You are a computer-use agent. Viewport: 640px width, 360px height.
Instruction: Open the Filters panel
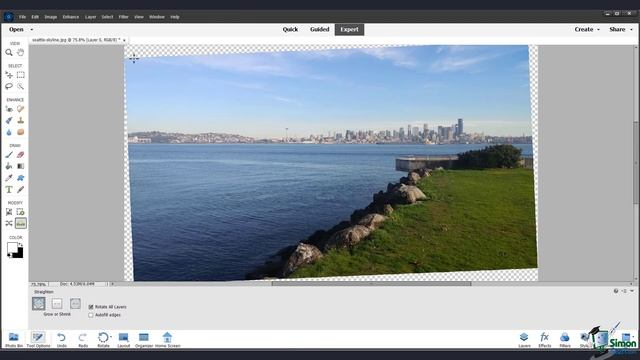pos(565,340)
